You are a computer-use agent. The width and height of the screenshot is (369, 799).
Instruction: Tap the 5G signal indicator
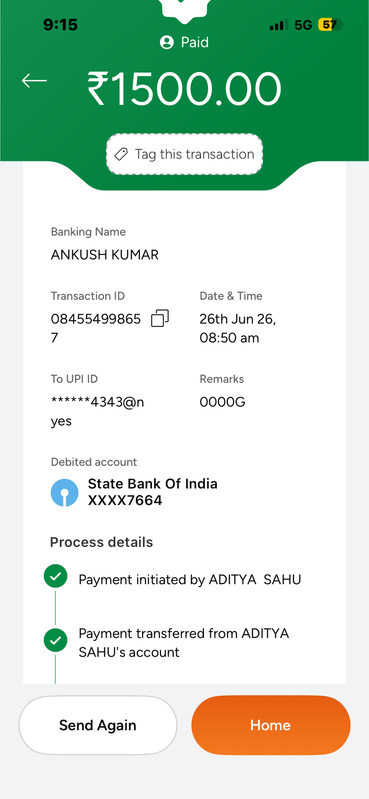tap(303, 24)
